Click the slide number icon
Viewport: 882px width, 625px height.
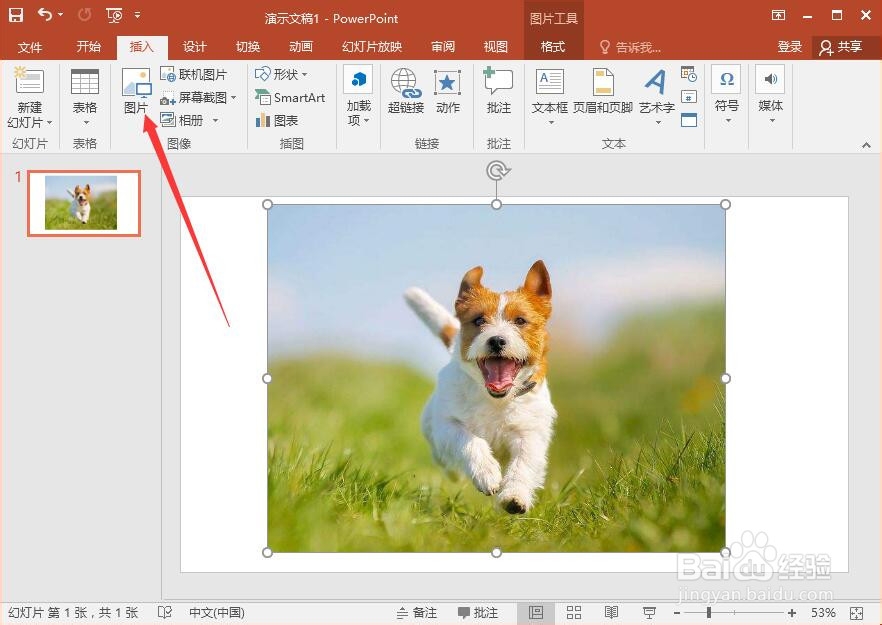tap(689, 96)
